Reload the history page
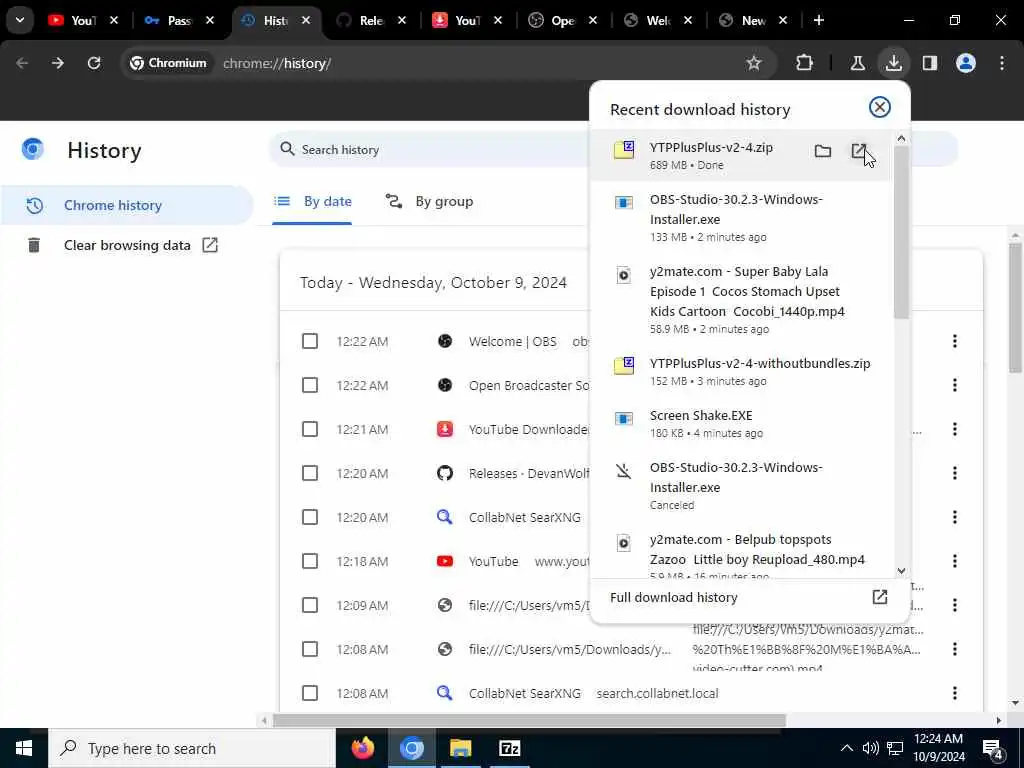The width and height of the screenshot is (1024, 768). 94,63
